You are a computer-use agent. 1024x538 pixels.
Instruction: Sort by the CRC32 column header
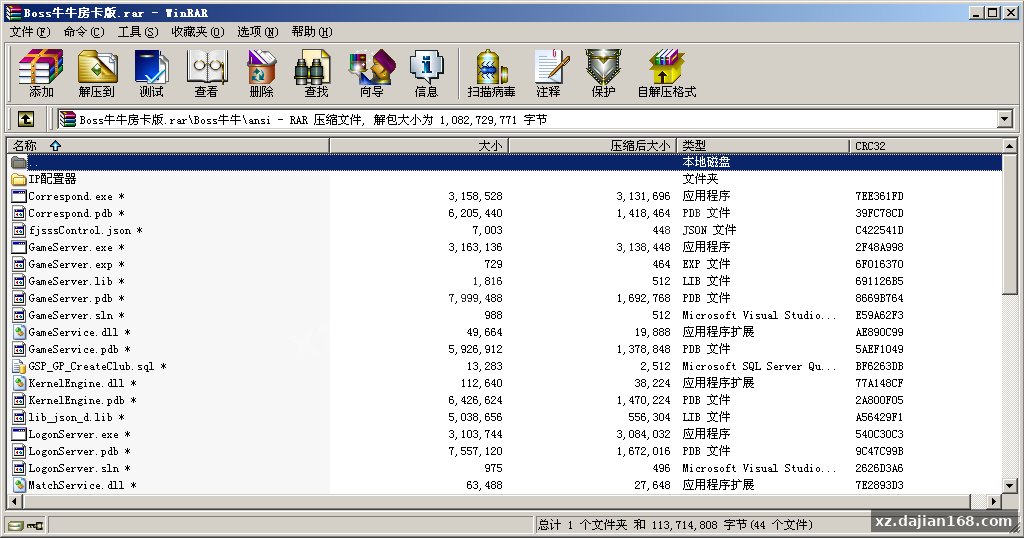pos(926,146)
